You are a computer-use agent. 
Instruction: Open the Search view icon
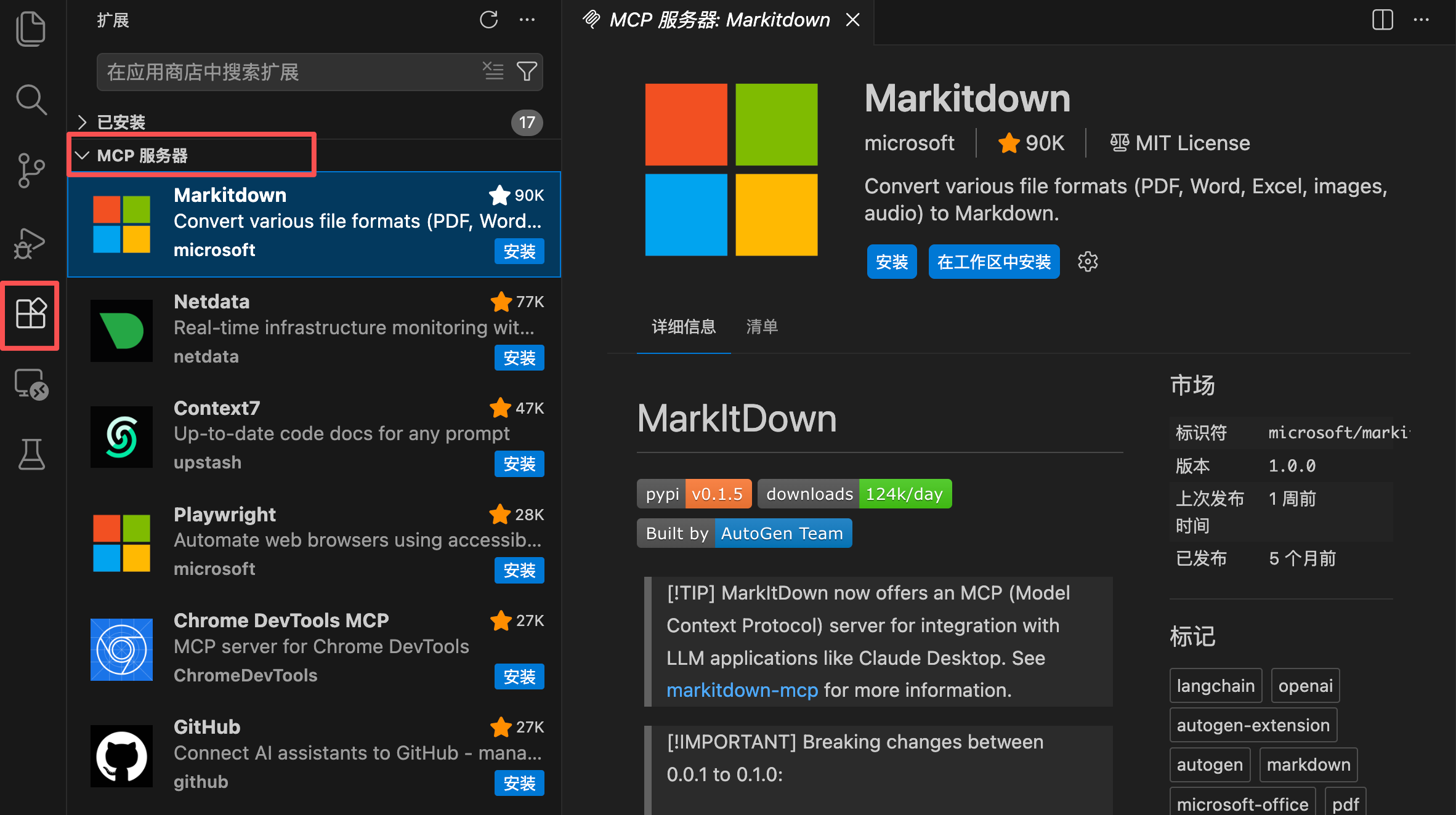(31, 100)
